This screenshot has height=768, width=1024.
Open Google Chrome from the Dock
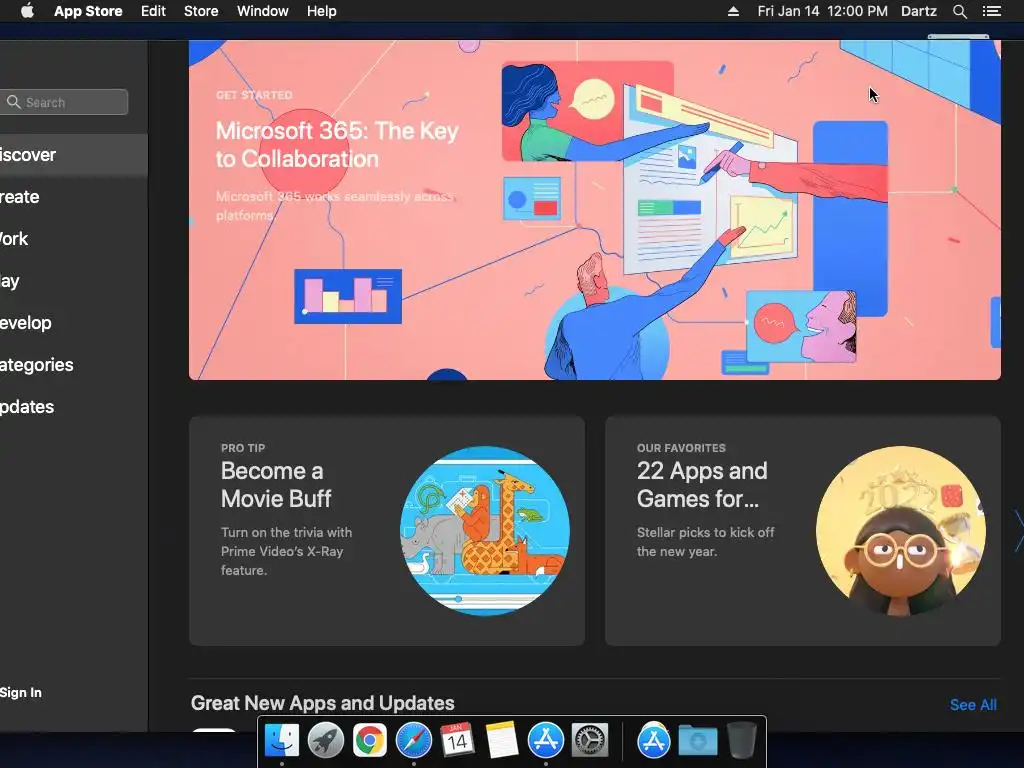pyautogui.click(x=370, y=741)
